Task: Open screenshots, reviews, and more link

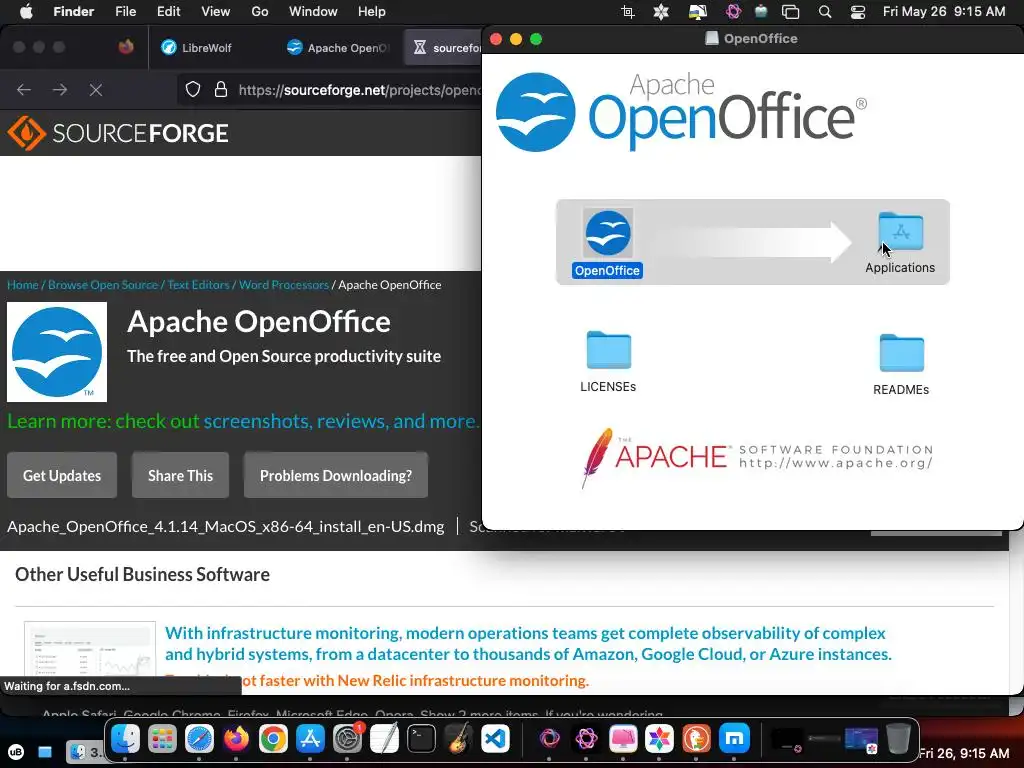Action: (342, 421)
